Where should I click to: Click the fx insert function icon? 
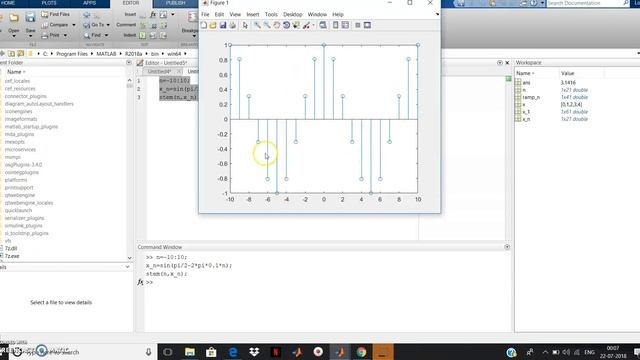click(x=153, y=14)
